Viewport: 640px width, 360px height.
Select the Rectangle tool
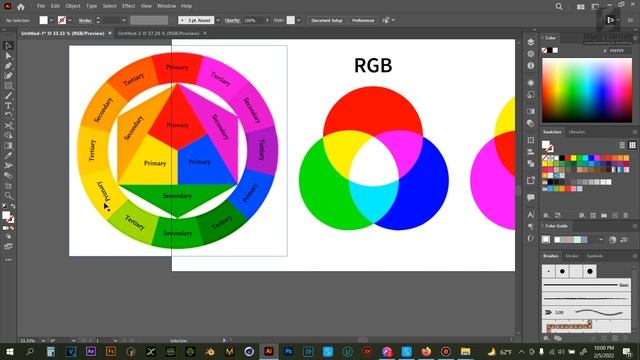coord(8,86)
